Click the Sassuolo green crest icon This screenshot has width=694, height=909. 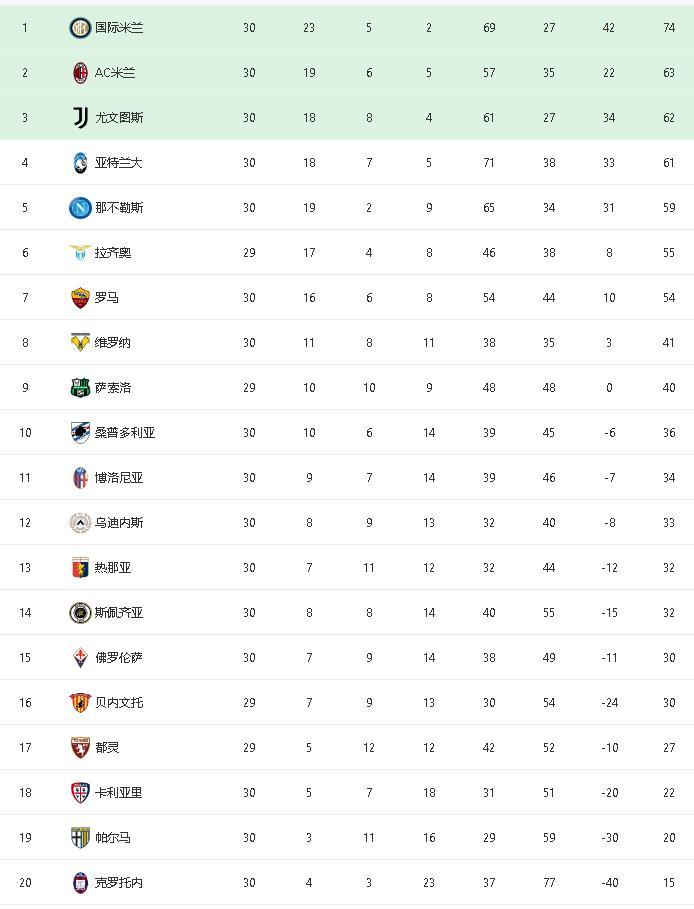click(80, 388)
